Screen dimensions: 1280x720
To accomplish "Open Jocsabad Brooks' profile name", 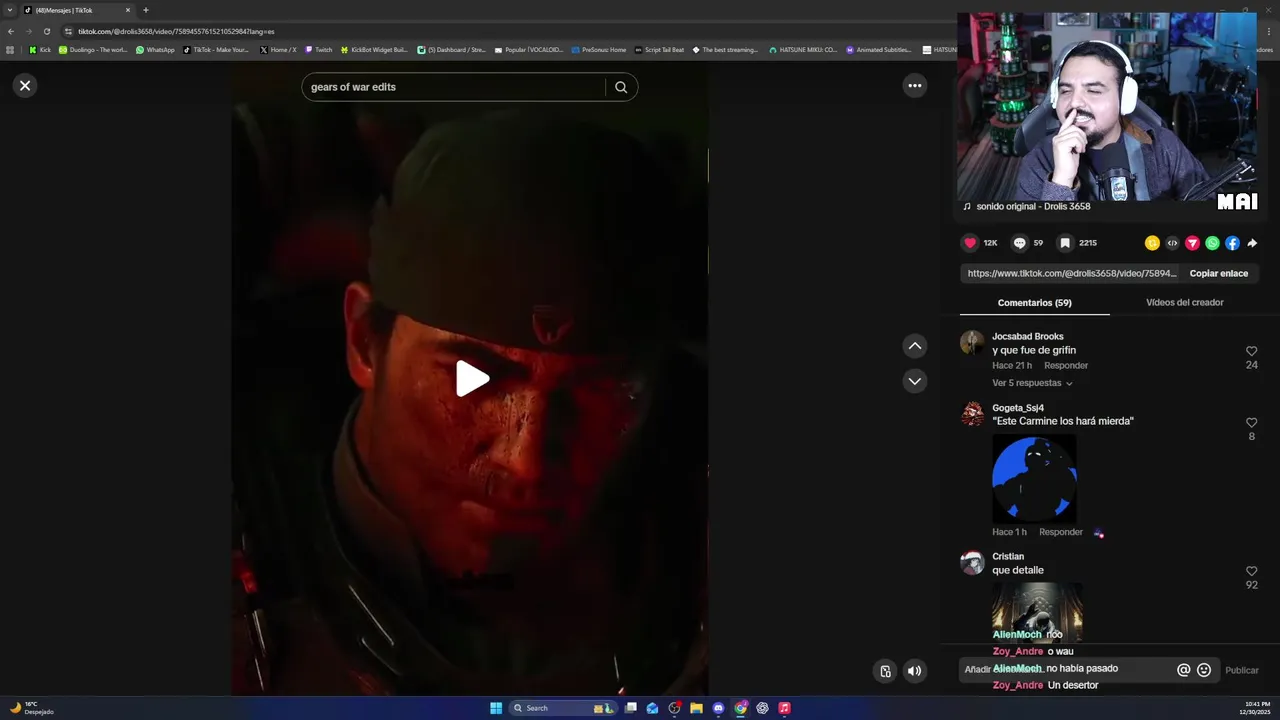I will click(x=1027, y=336).
